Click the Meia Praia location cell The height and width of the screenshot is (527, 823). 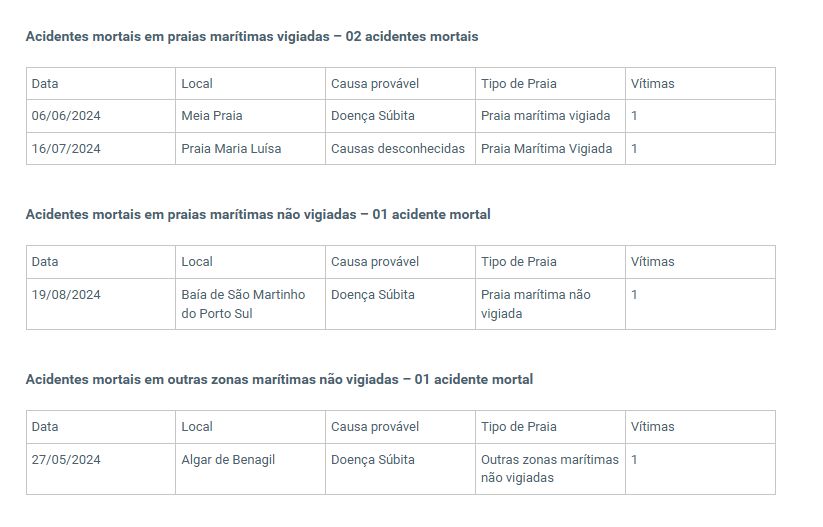(250, 116)
